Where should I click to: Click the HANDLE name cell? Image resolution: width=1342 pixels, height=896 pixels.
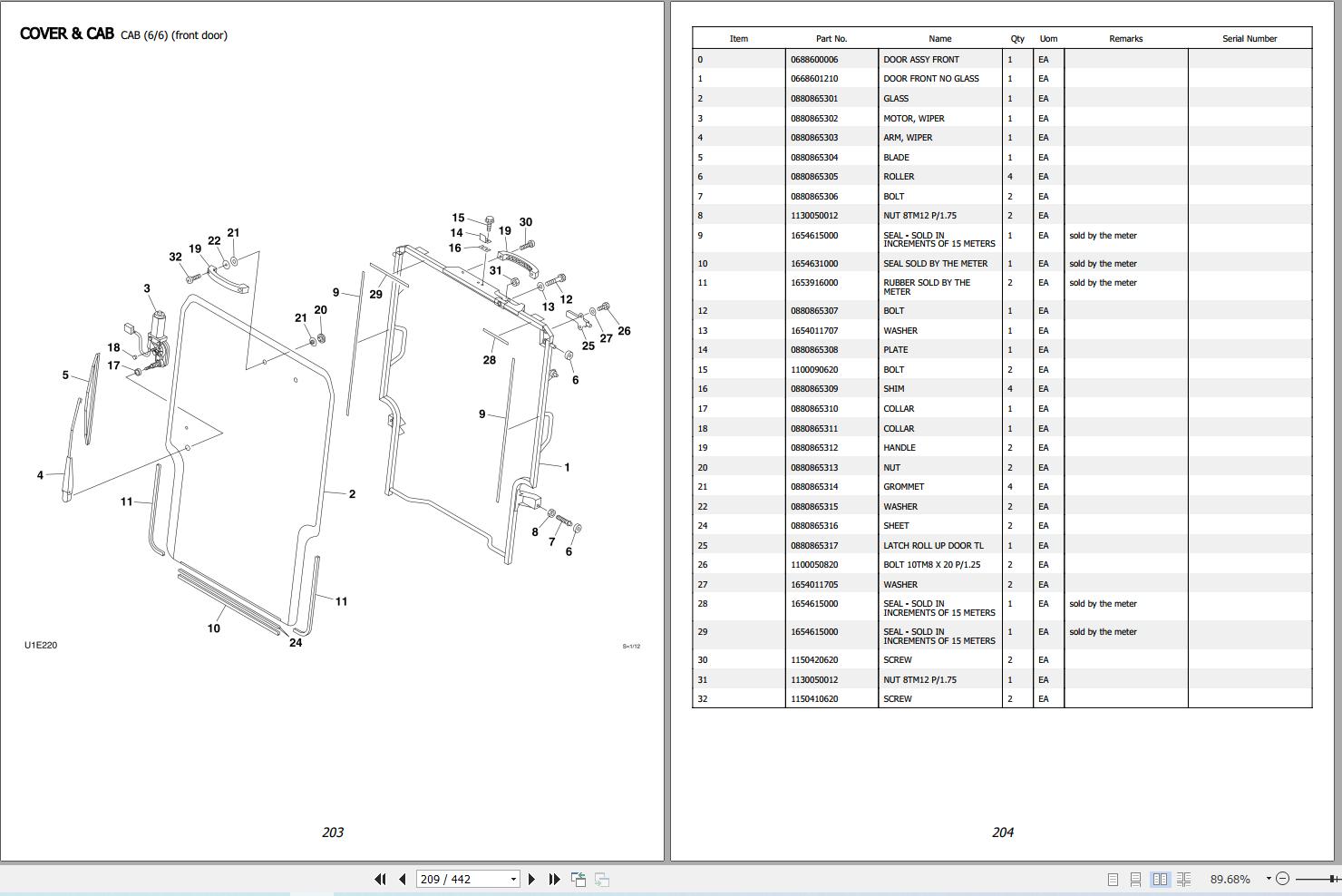(x=900, y=448)
